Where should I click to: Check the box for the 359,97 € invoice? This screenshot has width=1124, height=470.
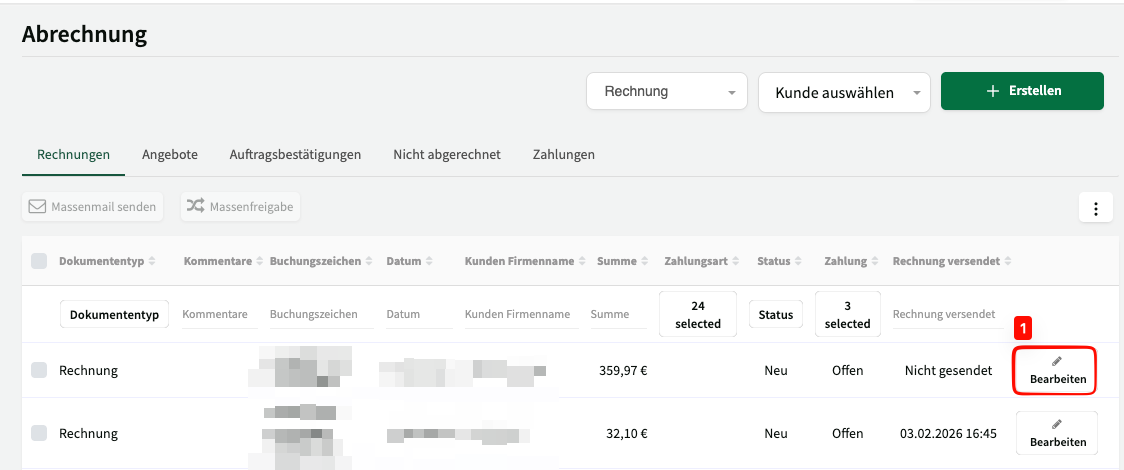(x=39, y=370)
